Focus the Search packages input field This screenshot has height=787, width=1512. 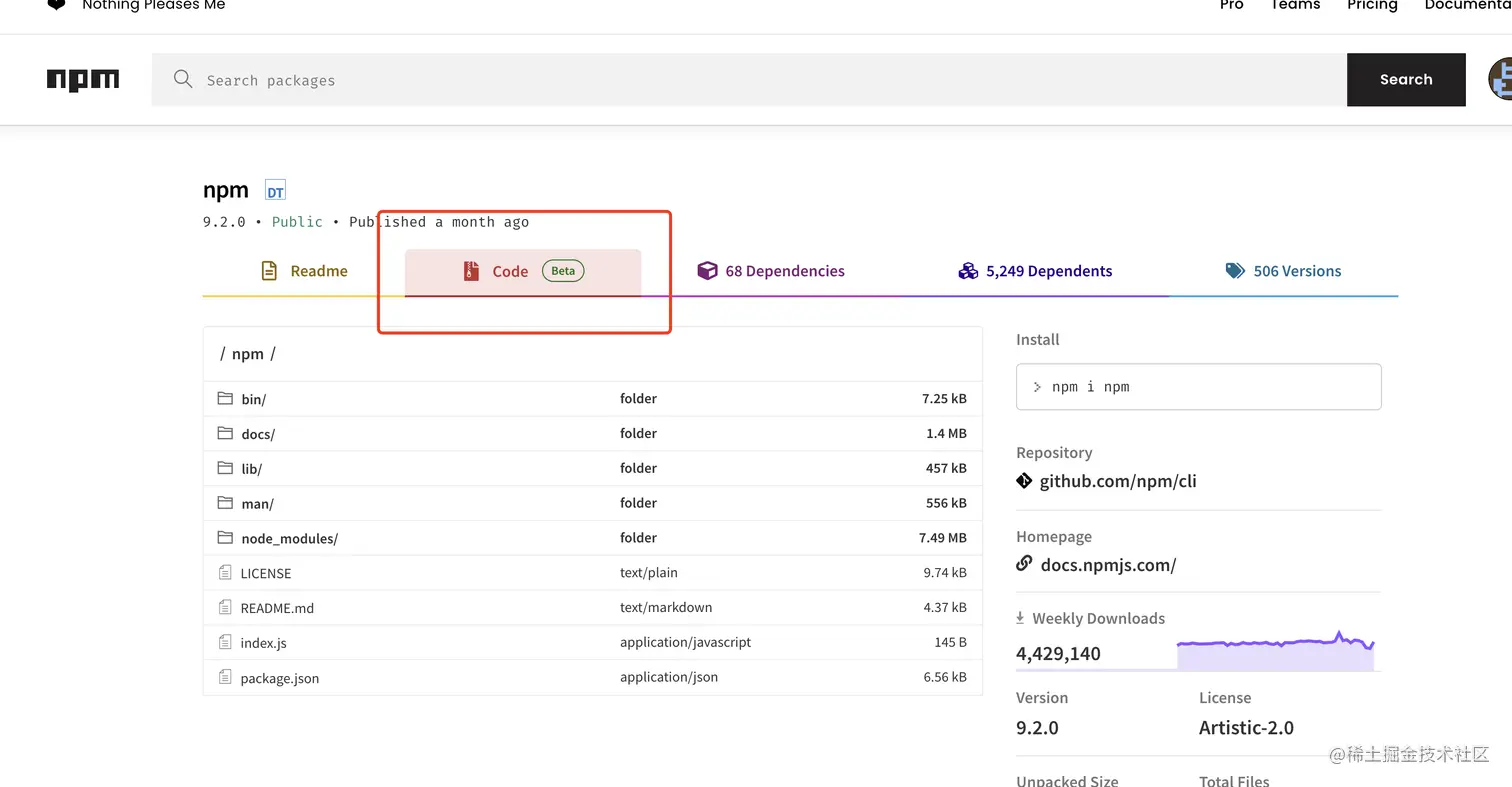tap(750, 79)
